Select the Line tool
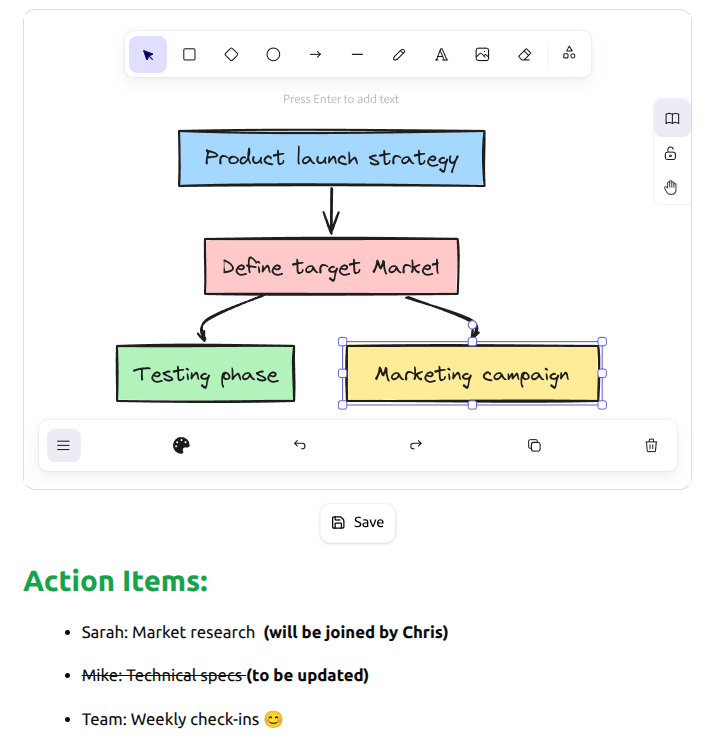 [357, 55]
